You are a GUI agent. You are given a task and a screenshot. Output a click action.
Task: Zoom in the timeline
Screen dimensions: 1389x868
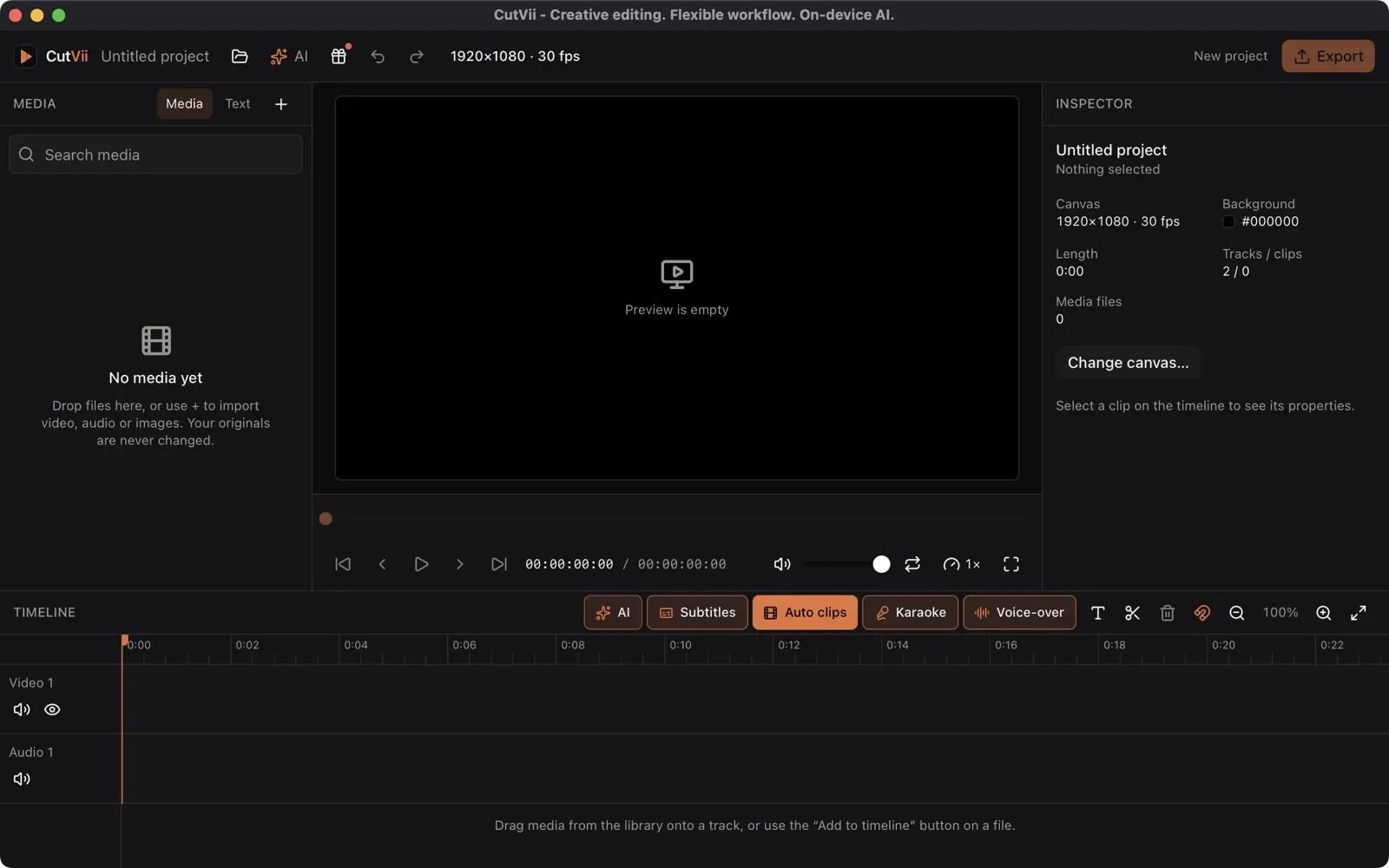click(x=1324, y=613)
